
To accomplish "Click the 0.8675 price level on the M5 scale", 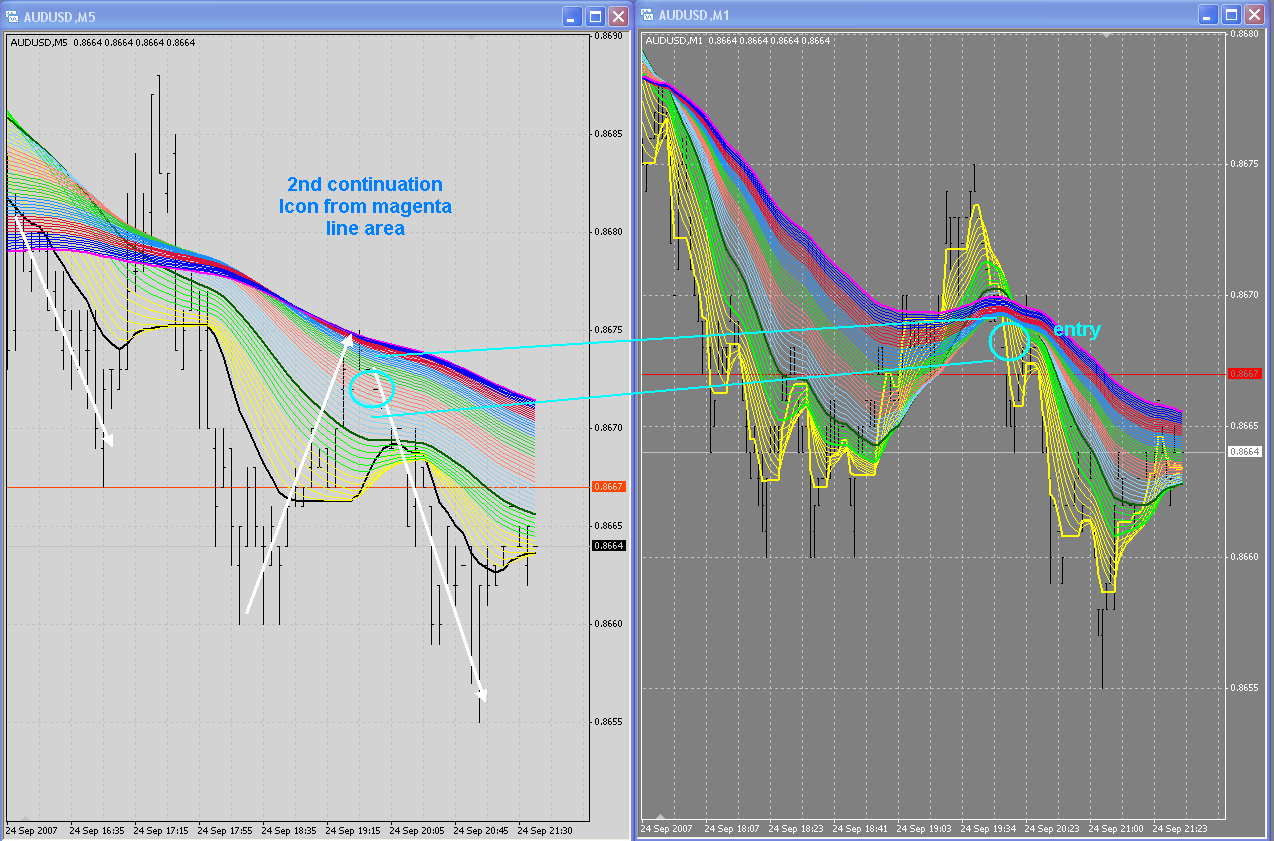I will pyautogui.click(x=608, y=330).
